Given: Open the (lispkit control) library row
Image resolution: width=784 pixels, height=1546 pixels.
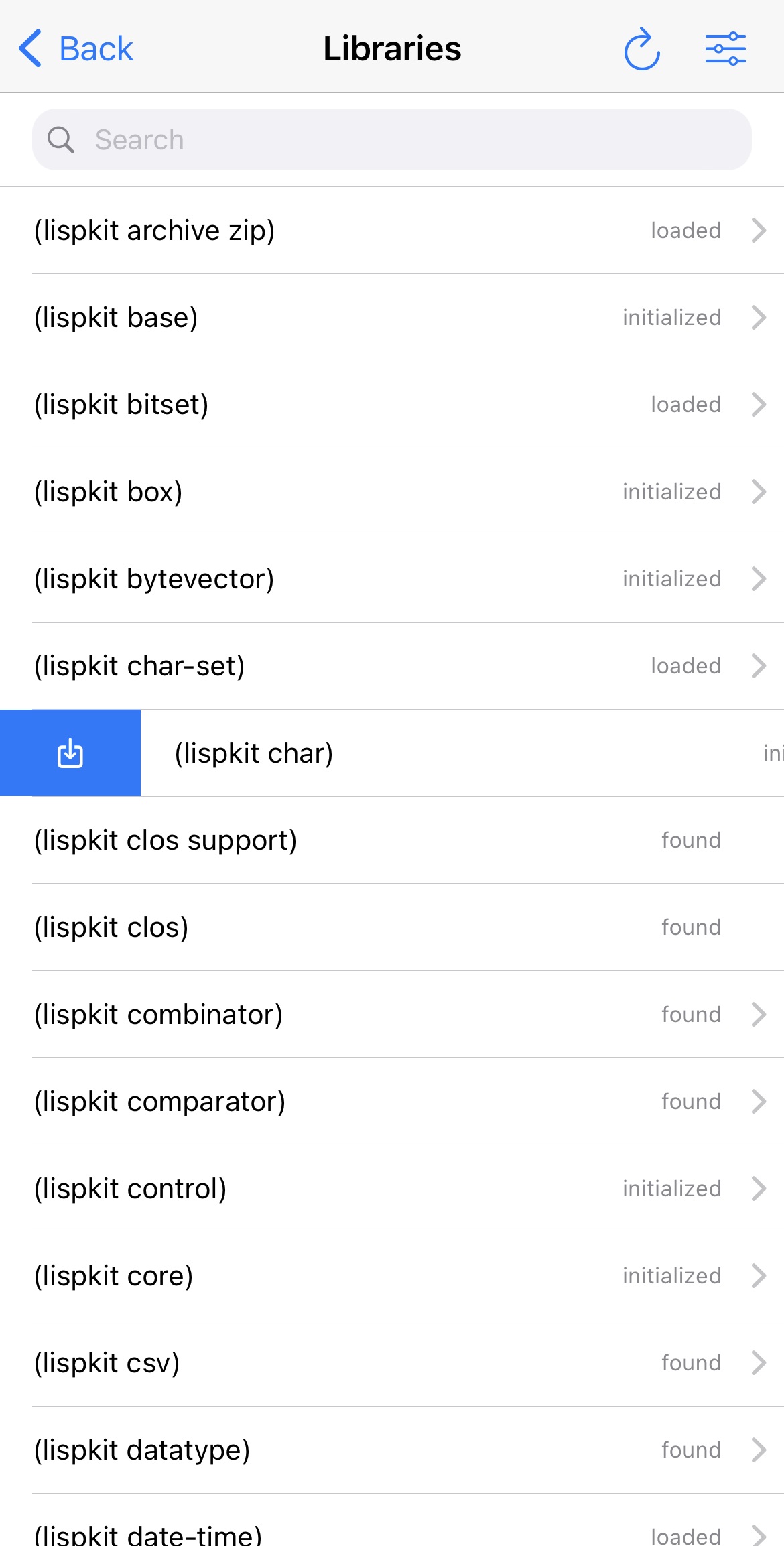Looking at the screenshot, I should (392, 1189).
